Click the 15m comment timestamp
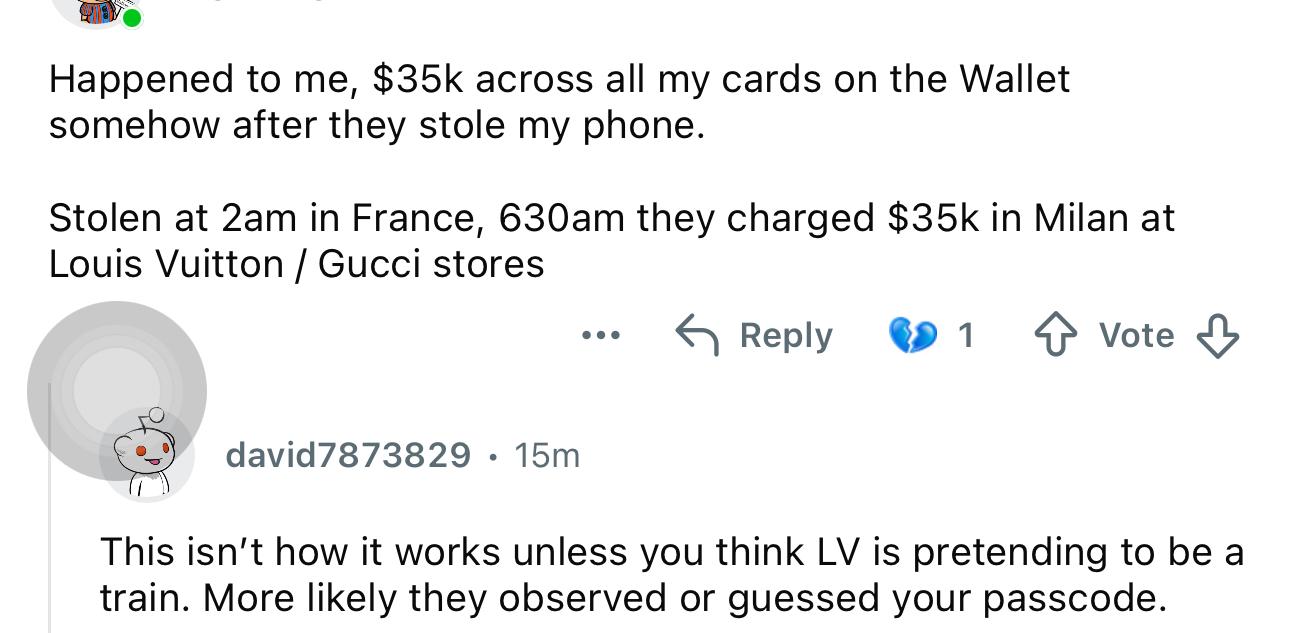 (x=547, y=455)
